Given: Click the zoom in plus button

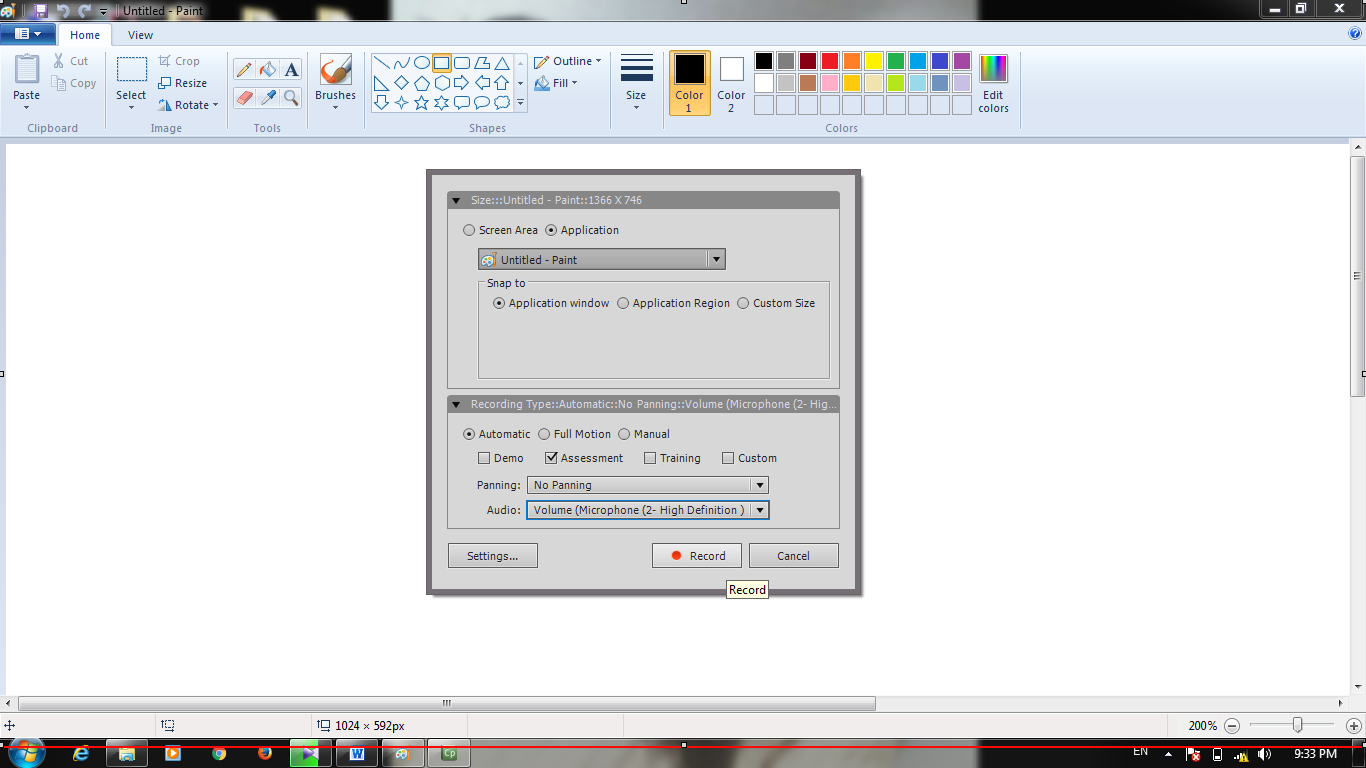Looking at the screenshot, I should click(x=1354, y=726).
